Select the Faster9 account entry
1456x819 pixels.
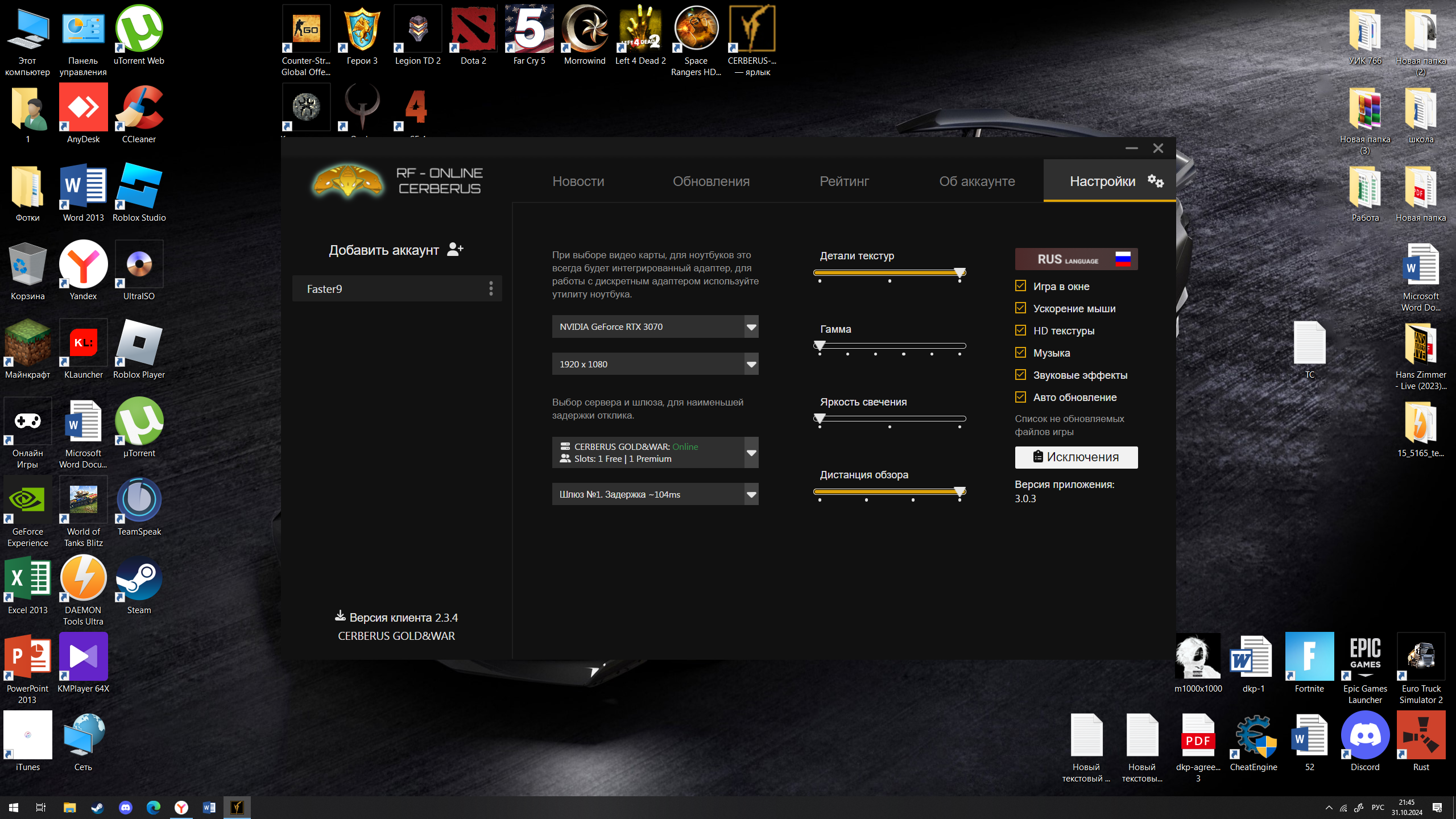397,289
